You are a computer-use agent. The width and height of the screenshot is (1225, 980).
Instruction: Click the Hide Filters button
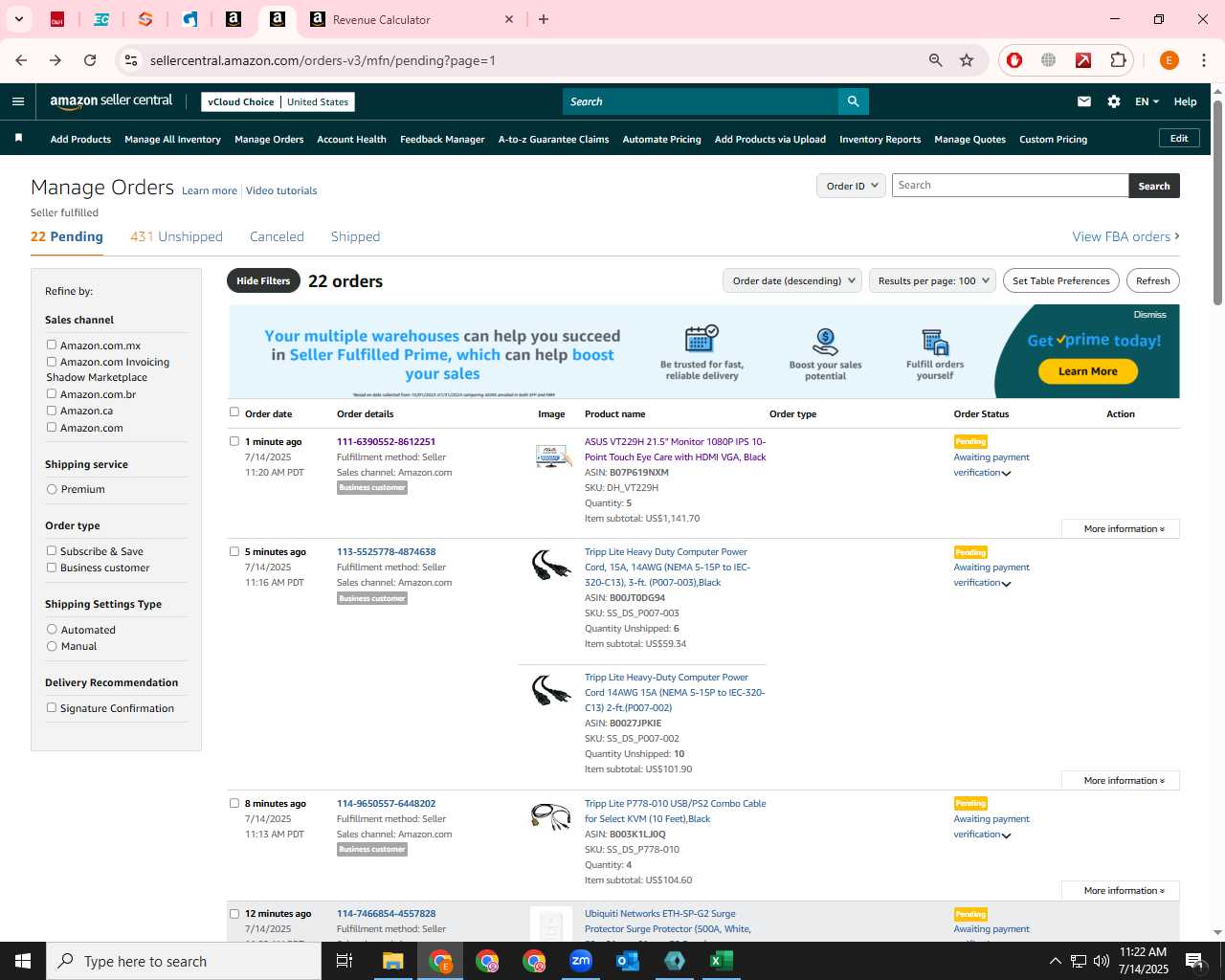coord(263,280)
